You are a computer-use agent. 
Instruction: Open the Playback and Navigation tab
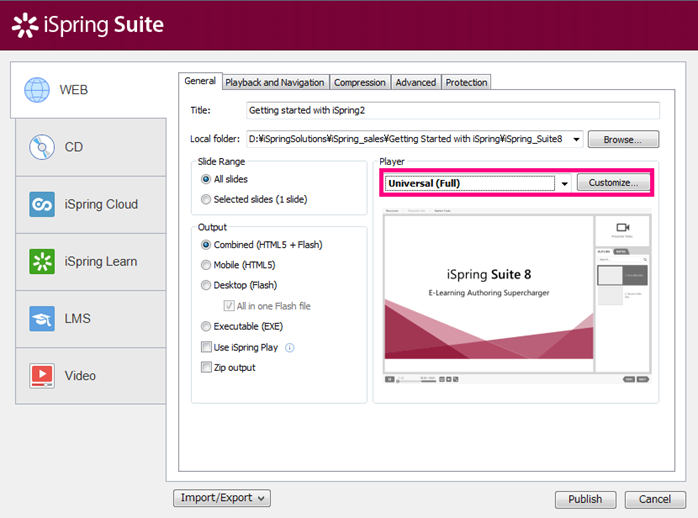click(275, 82)
